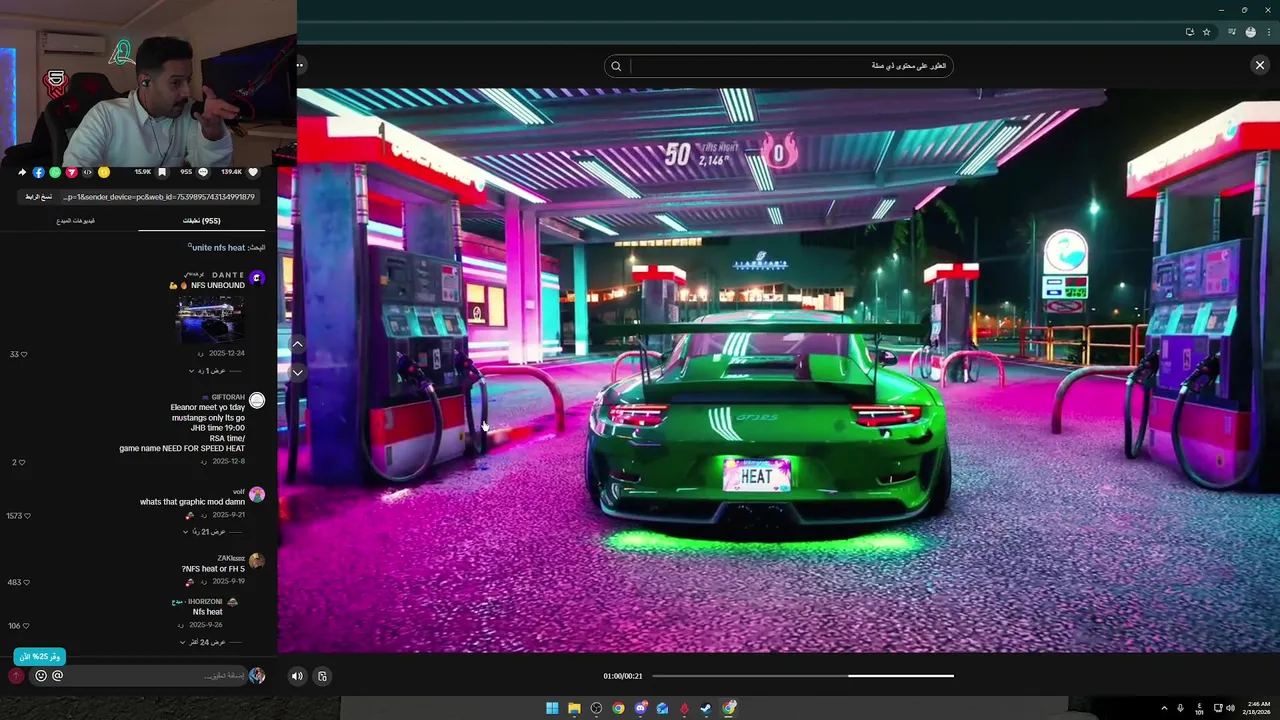Show hidden system tray icons
Image resolution: width=1280 pixels, height=720 pixels.
[1164, 708]
